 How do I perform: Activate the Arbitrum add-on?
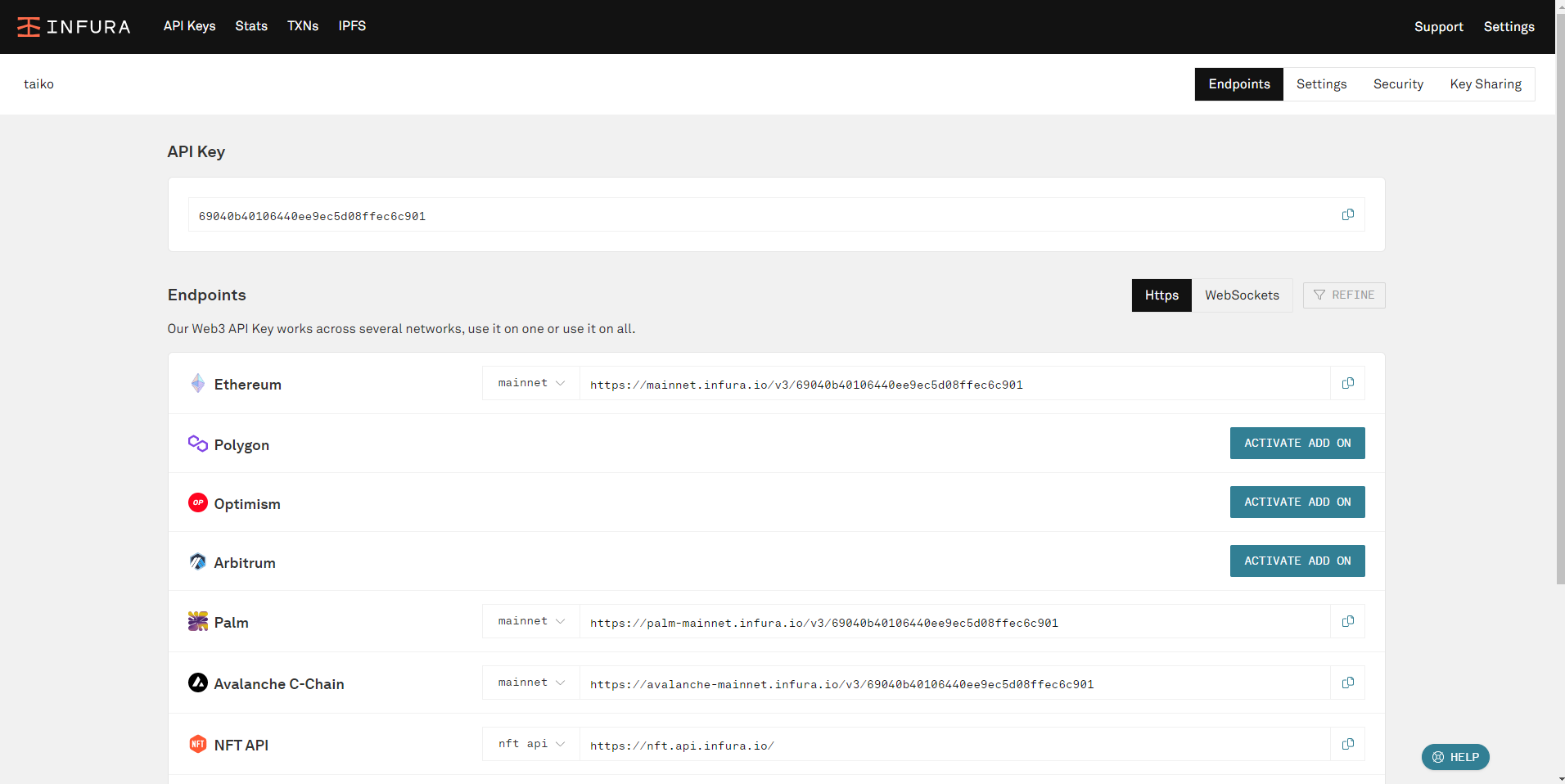1297,561
